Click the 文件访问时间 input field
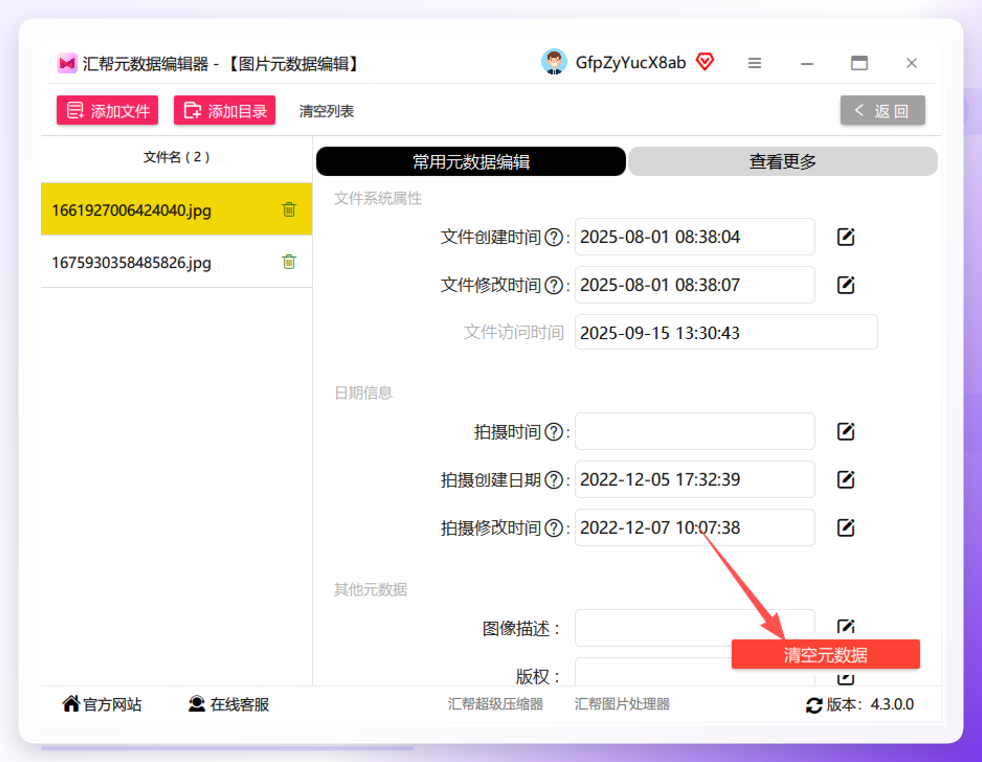 click(x=726, y=332)
